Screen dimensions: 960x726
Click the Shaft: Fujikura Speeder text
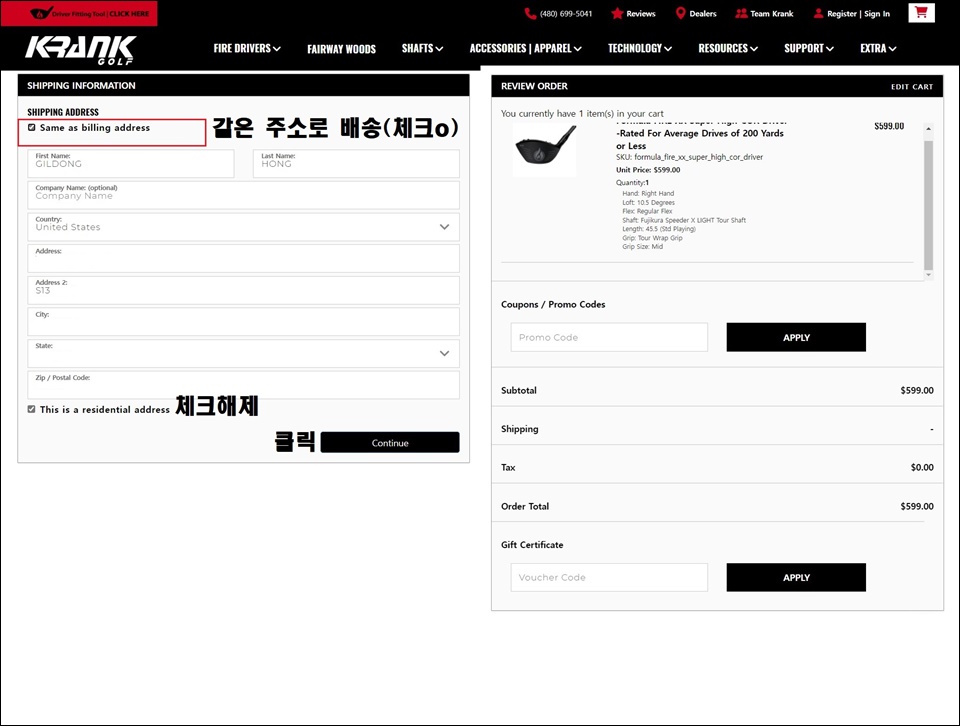(x=684, y=220)
